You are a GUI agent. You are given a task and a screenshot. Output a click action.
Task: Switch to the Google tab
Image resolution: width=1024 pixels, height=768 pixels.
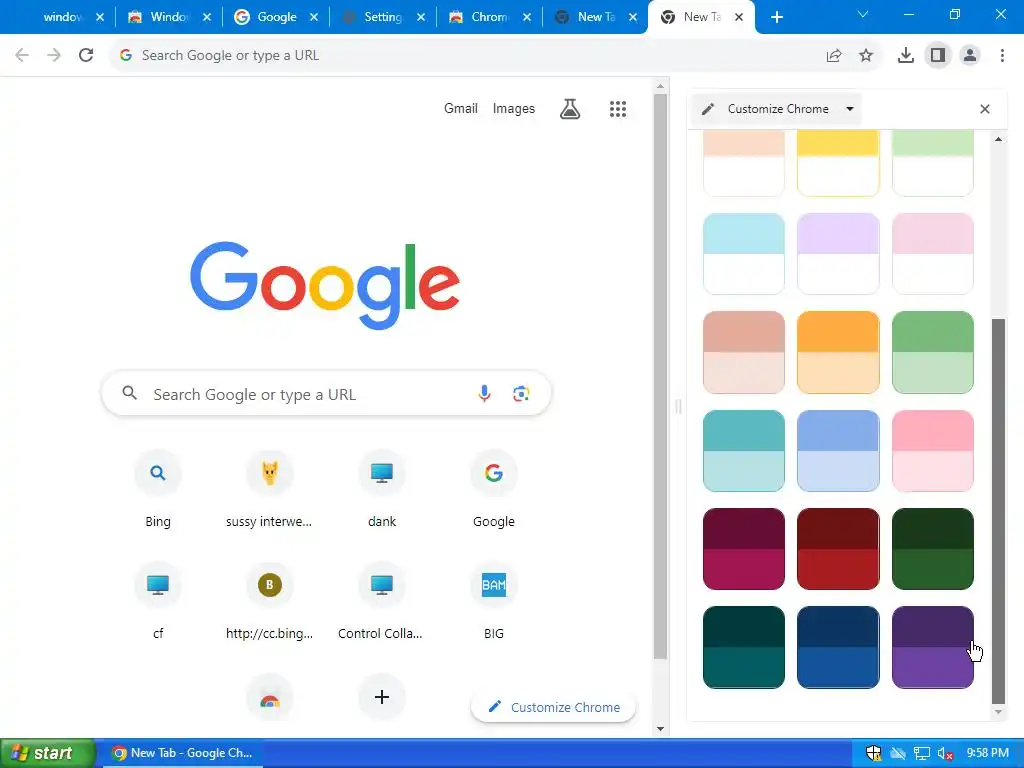(276, 17)
